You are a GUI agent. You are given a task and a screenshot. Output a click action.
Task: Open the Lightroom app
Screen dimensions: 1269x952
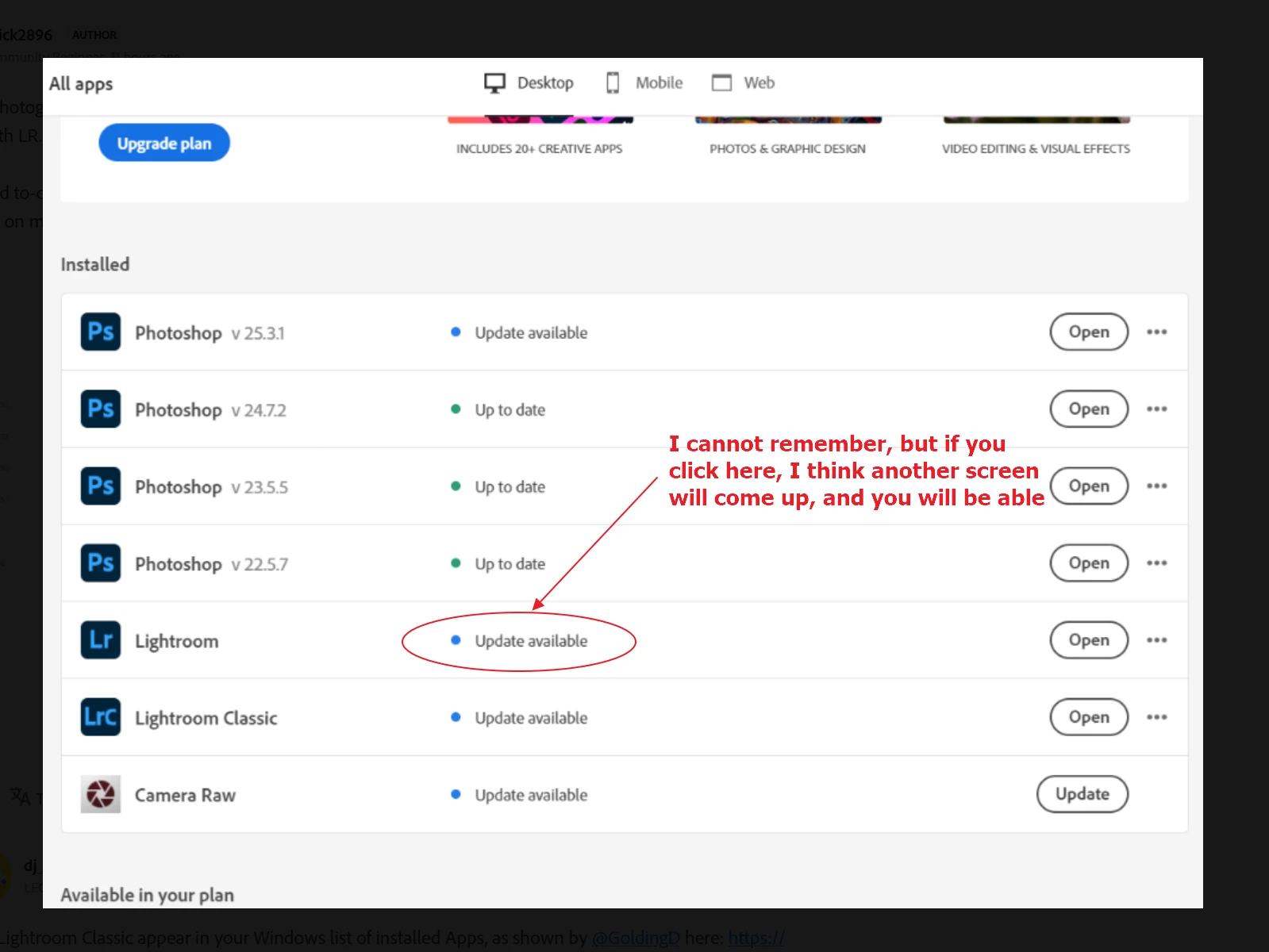[x=1089, y=639]
